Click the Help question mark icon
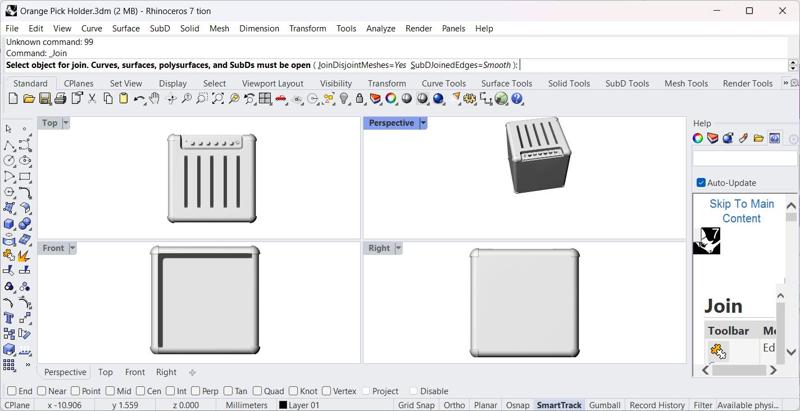Image resolution: width=800 pixels, height=411 pixels. coord(517,99)
